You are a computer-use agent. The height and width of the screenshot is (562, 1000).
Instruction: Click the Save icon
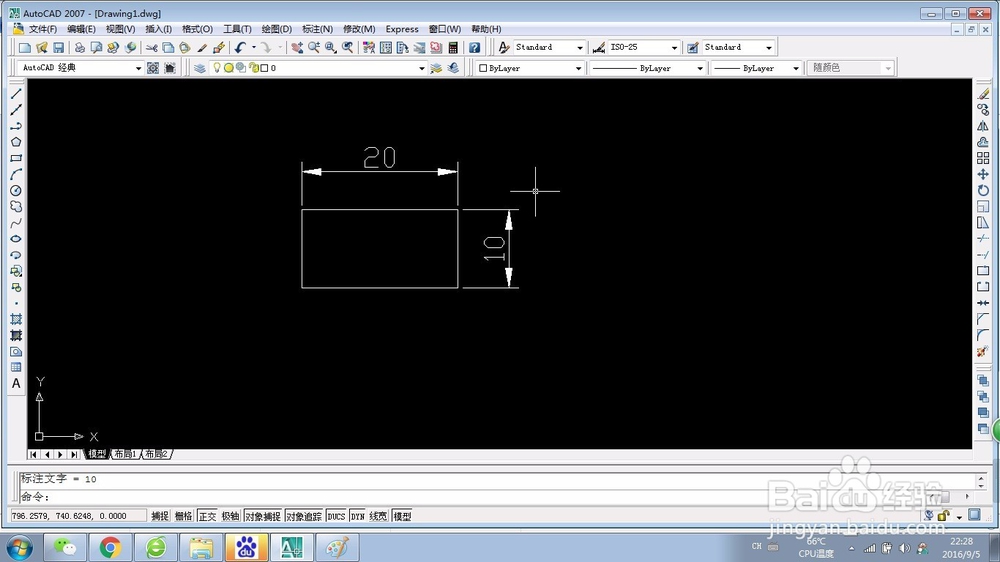[59, 47]
